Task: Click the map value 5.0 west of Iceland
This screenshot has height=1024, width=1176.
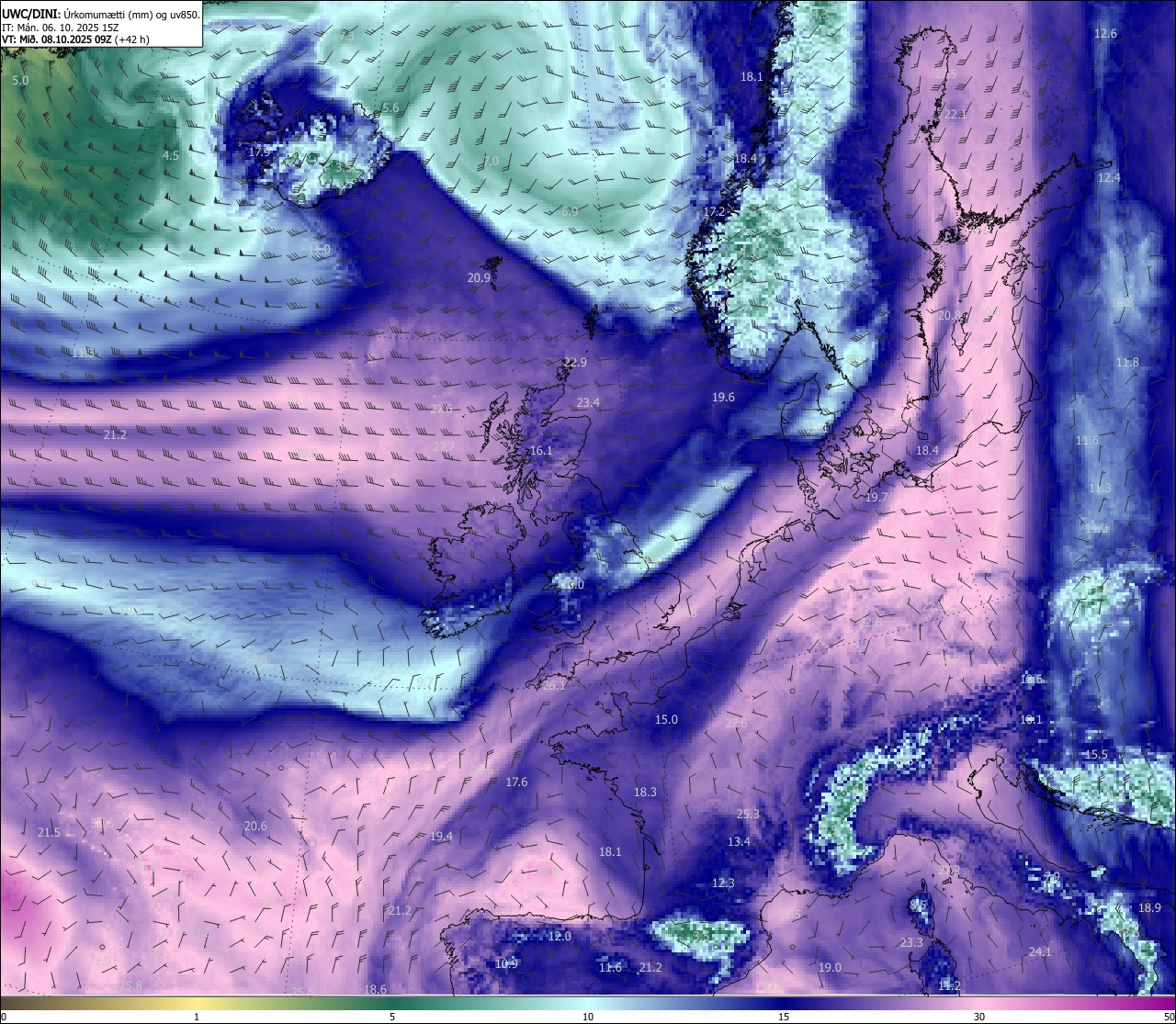Action: point(20,81)
